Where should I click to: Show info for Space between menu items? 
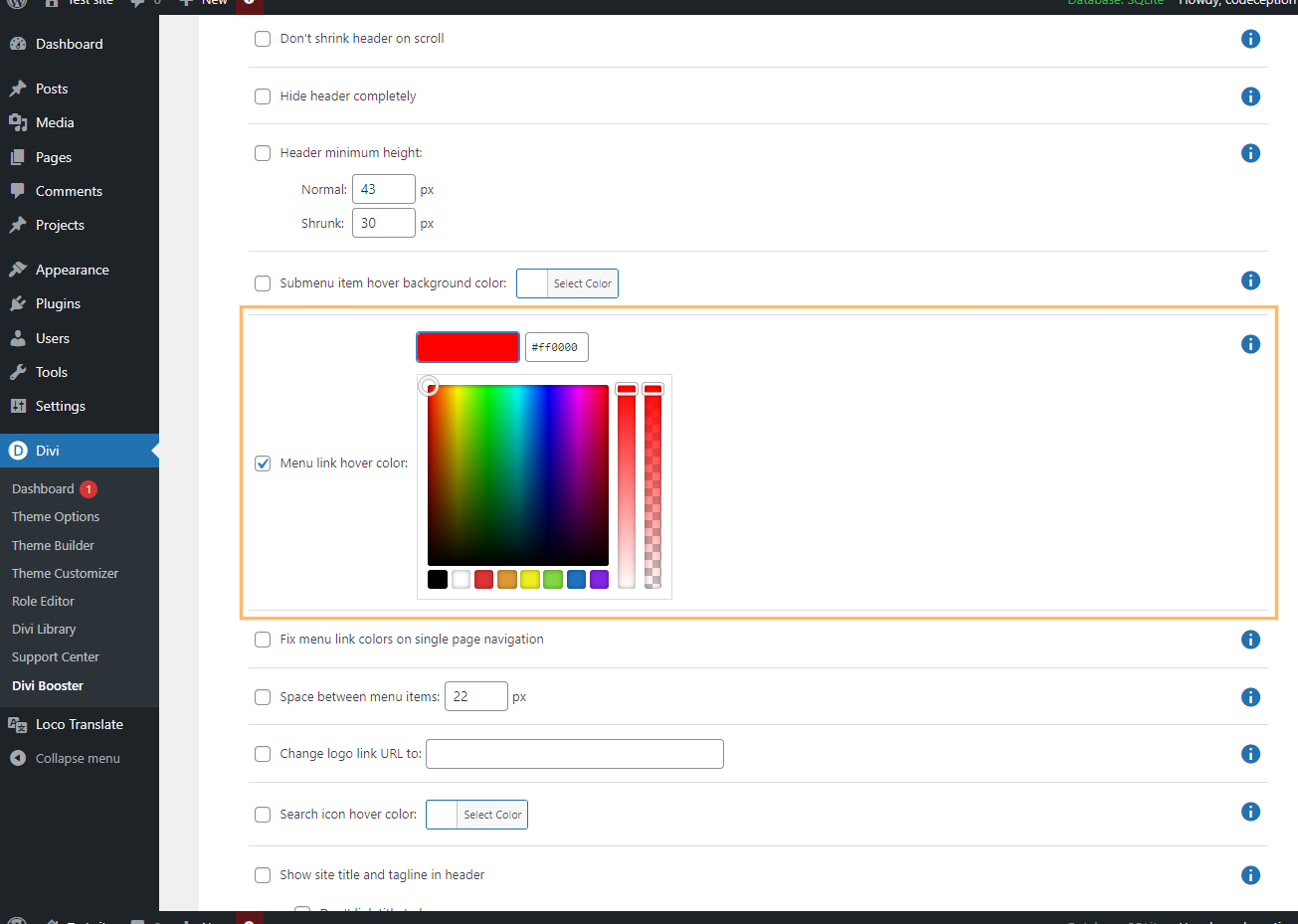click(1251, 697)
